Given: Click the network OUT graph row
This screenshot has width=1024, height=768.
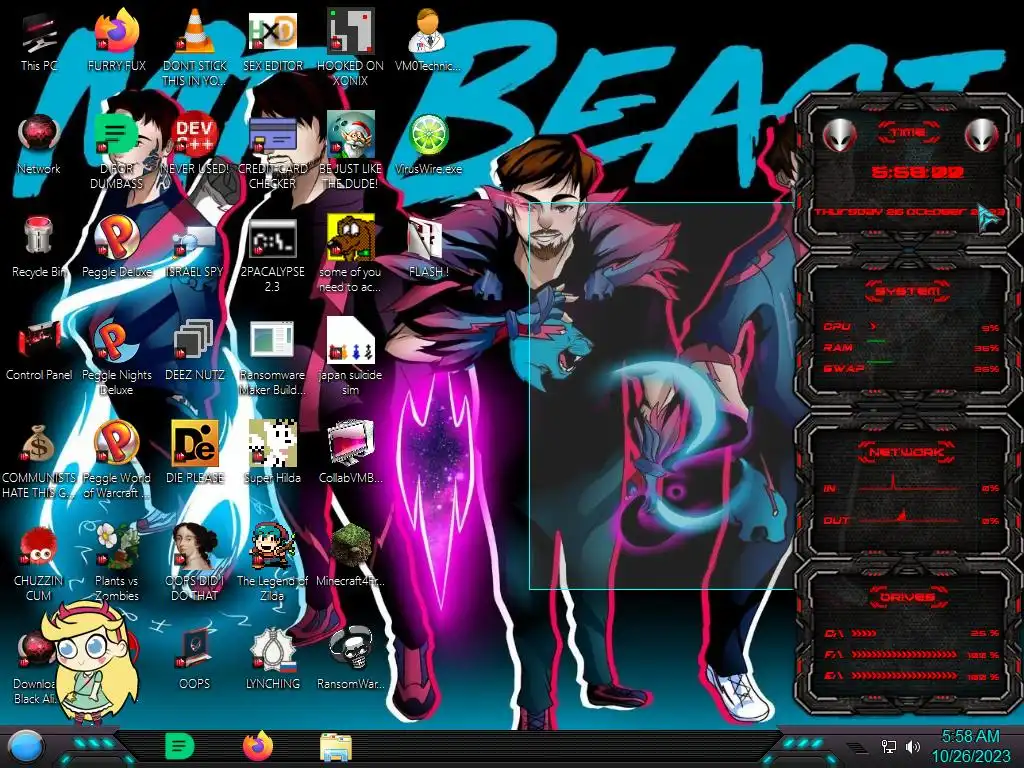Looking at the screenshot, I should click(x=911, y=518).
